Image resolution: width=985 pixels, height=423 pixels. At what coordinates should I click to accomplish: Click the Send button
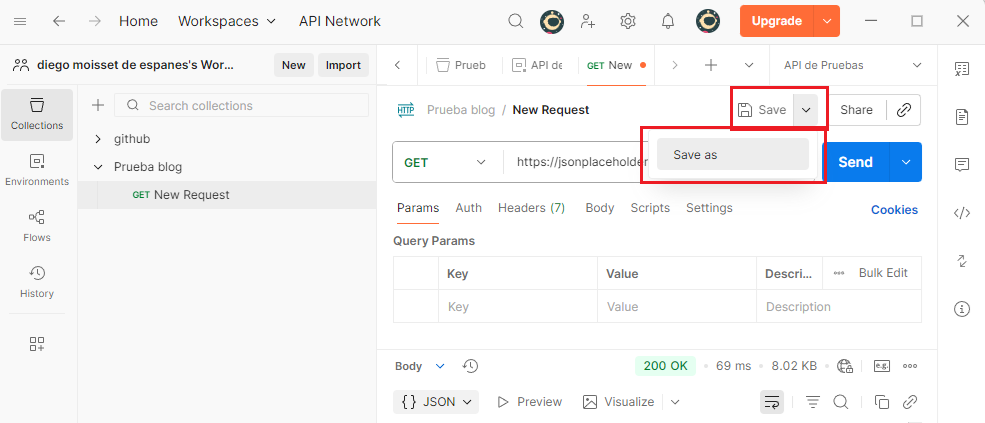click(855, 162)
